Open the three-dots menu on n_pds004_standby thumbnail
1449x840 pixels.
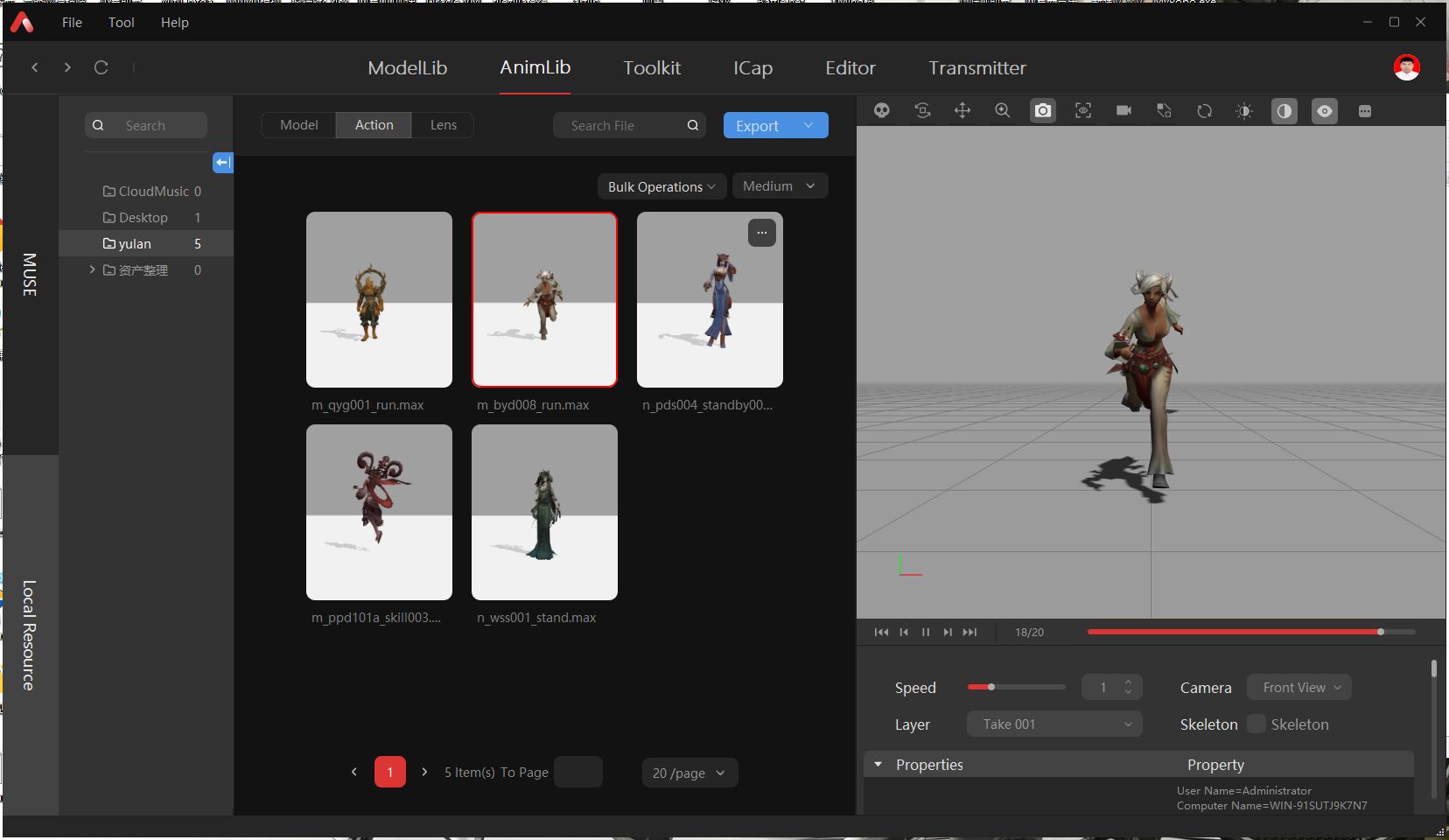762,233
